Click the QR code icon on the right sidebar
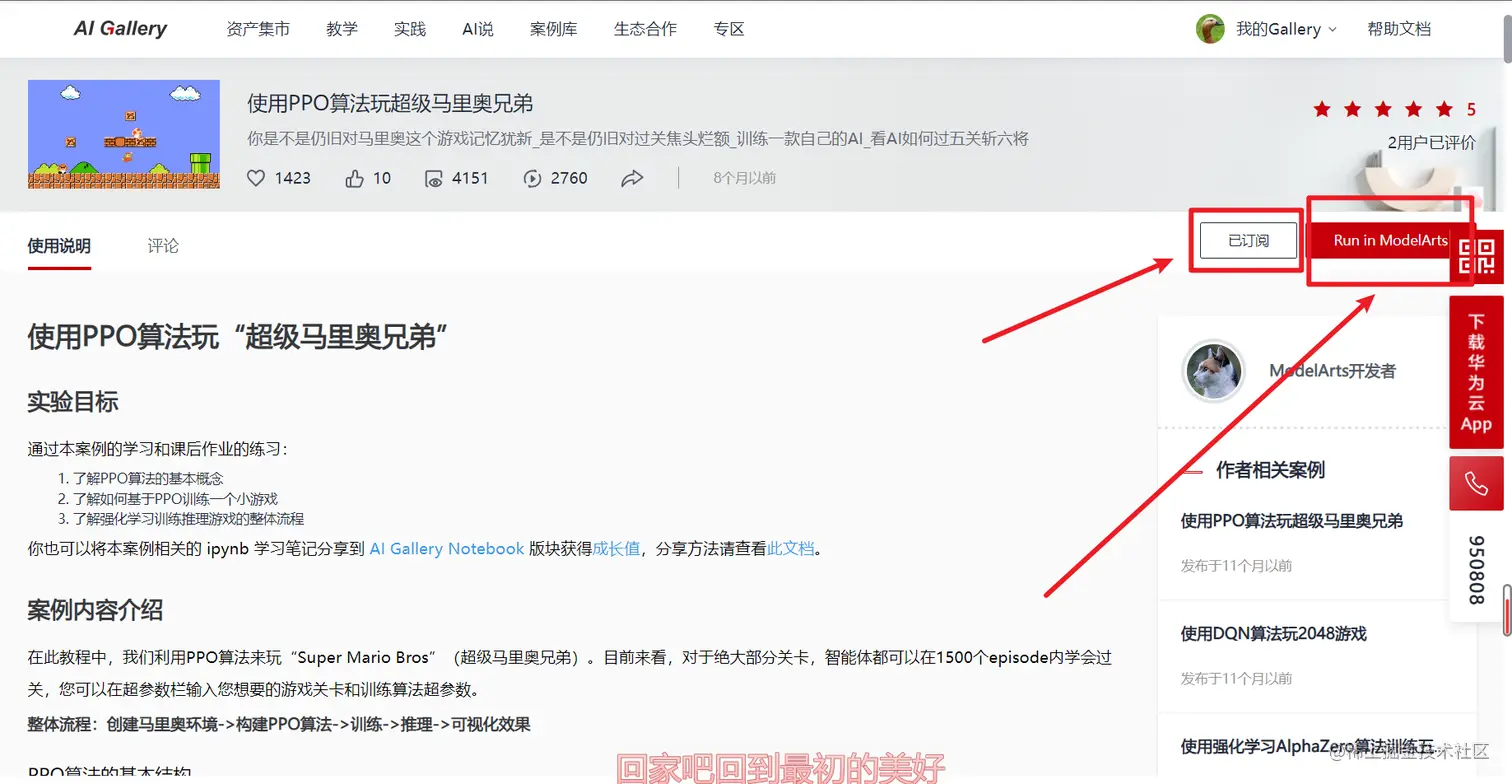This screenshot has width=1512, height=784. point(1476,257)
